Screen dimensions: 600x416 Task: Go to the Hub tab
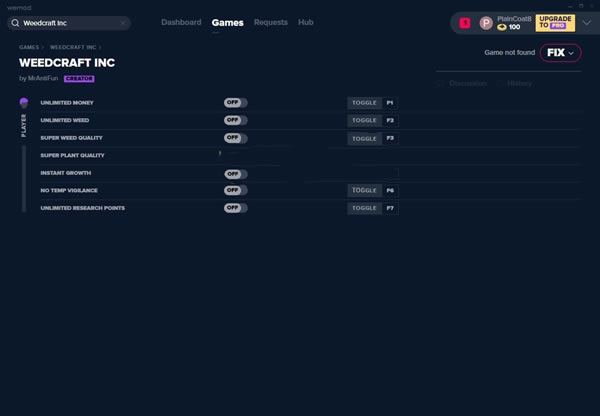pos(306,22)
